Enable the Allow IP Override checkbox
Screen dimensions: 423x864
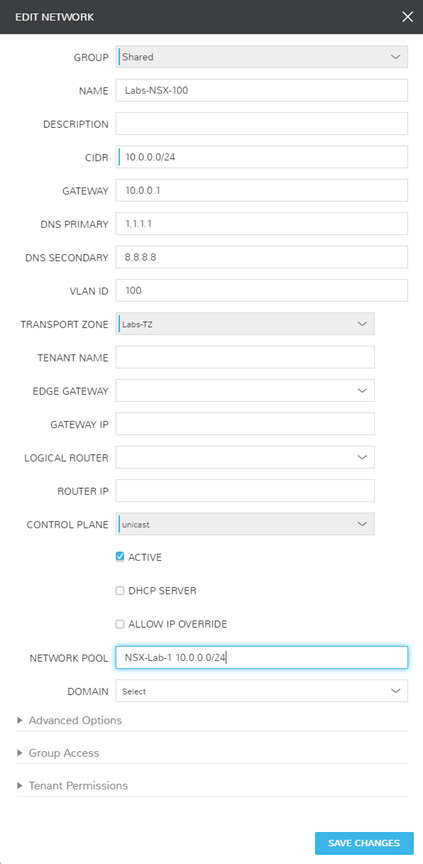pos(120,624)
